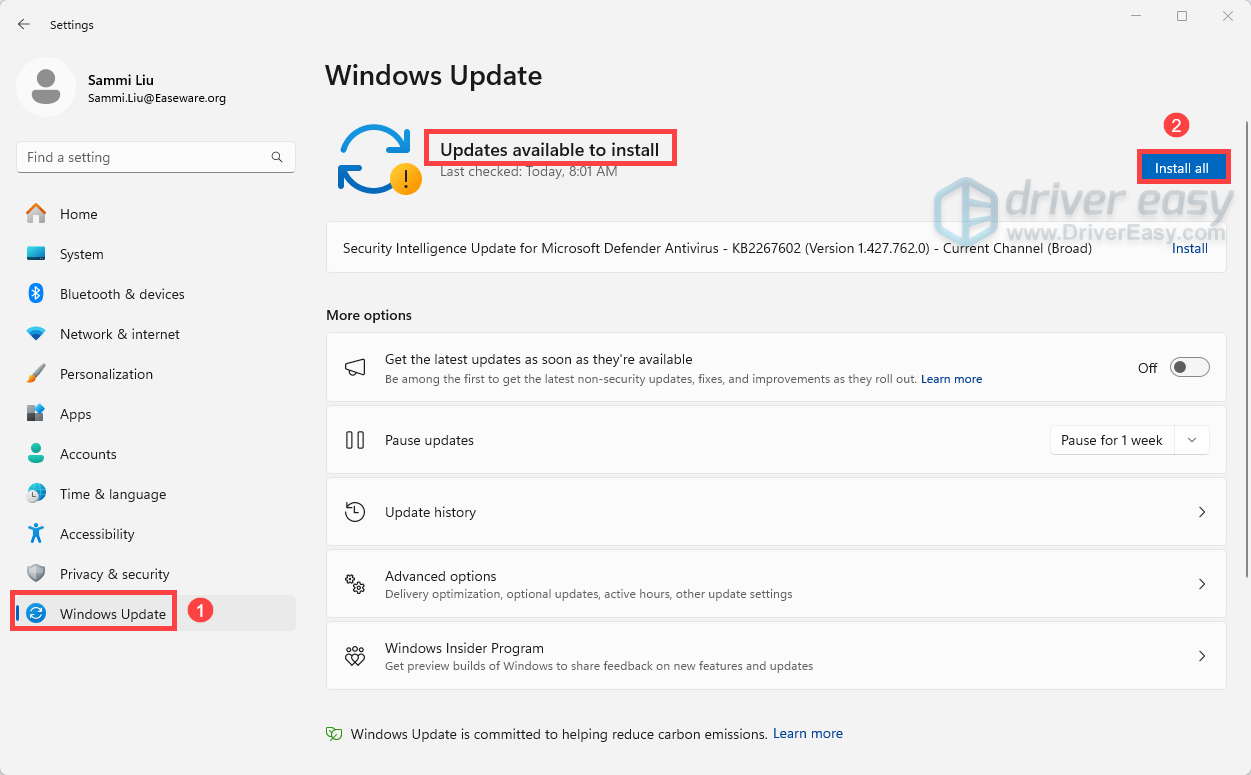Open the Home settings page
The image size is (1251, 775).
click(x=156, y=214)
